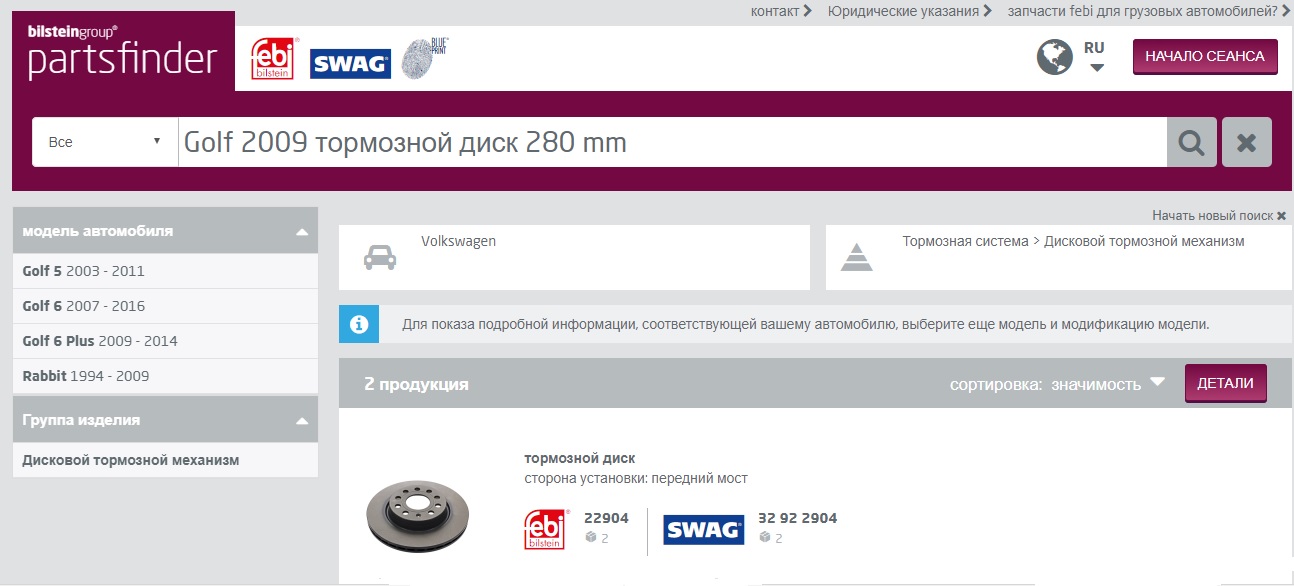Open the 'контакт' link
The image size is (1294, 586).
[781, 11]
